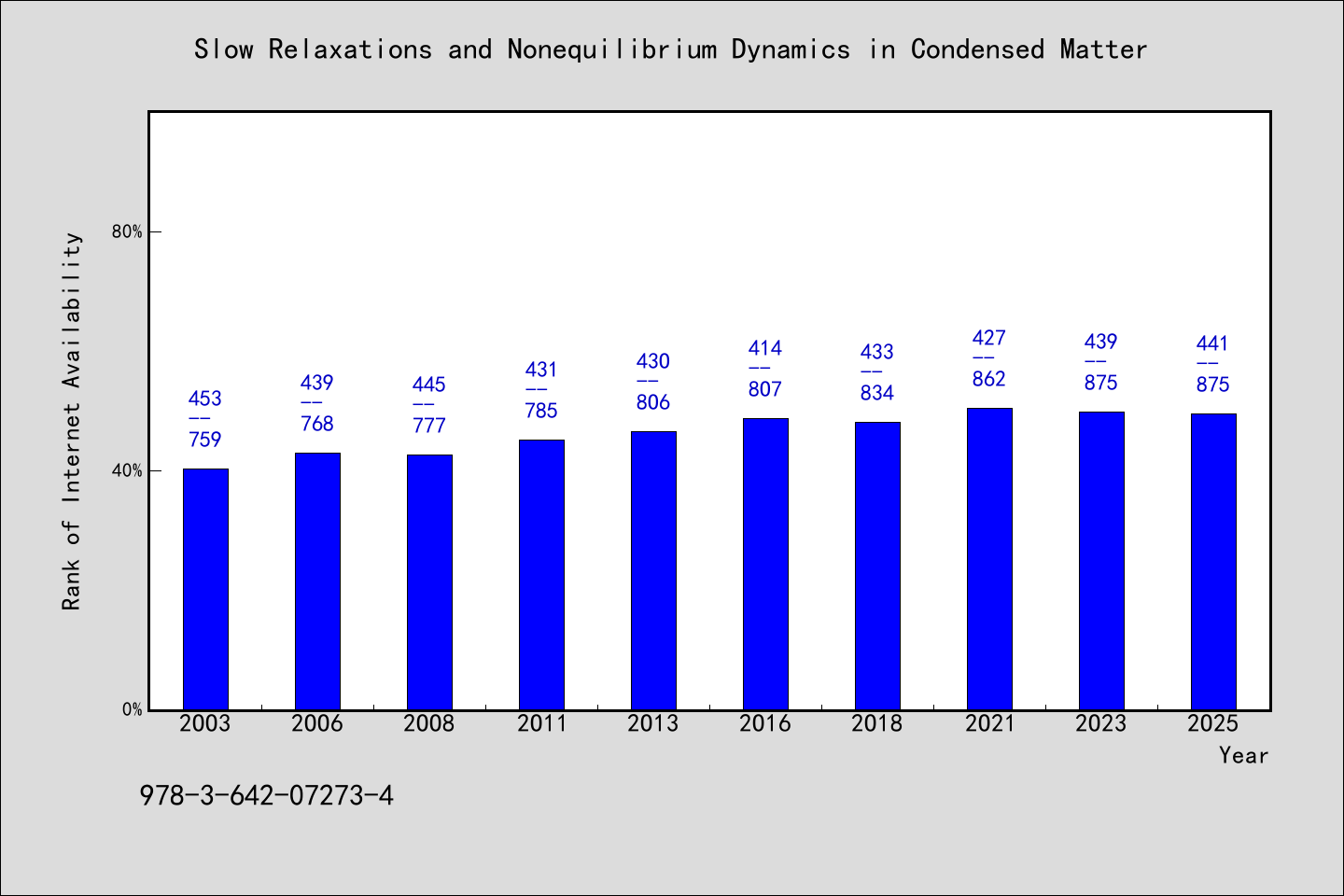Click the 2016 x-axis label

click(x=765, y=724)
